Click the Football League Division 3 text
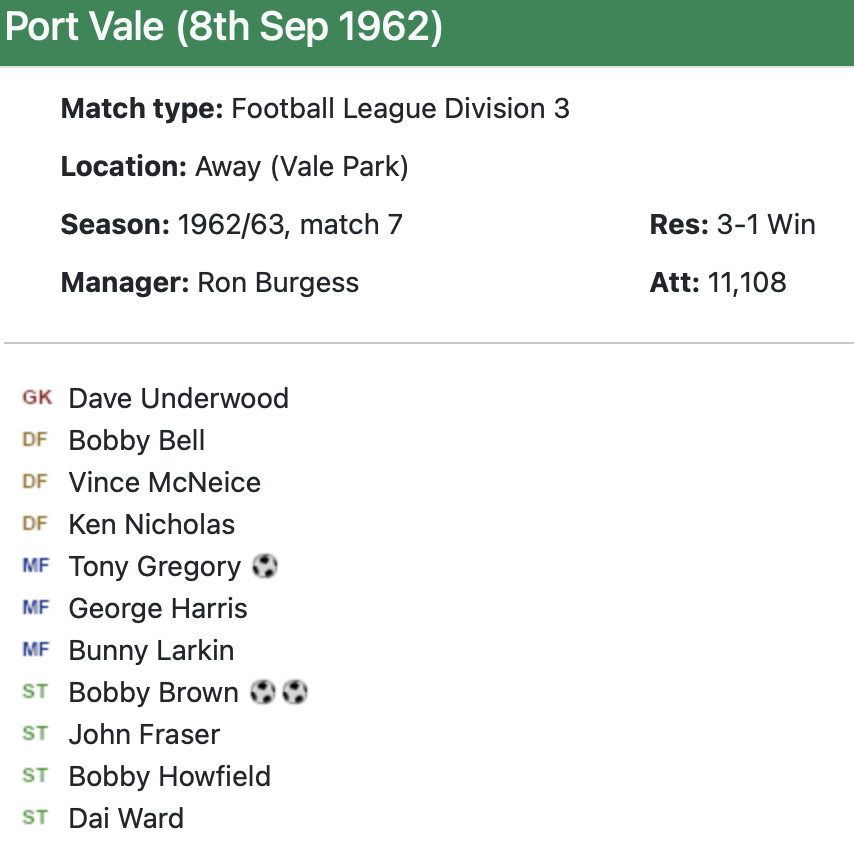 click(400, 109)
